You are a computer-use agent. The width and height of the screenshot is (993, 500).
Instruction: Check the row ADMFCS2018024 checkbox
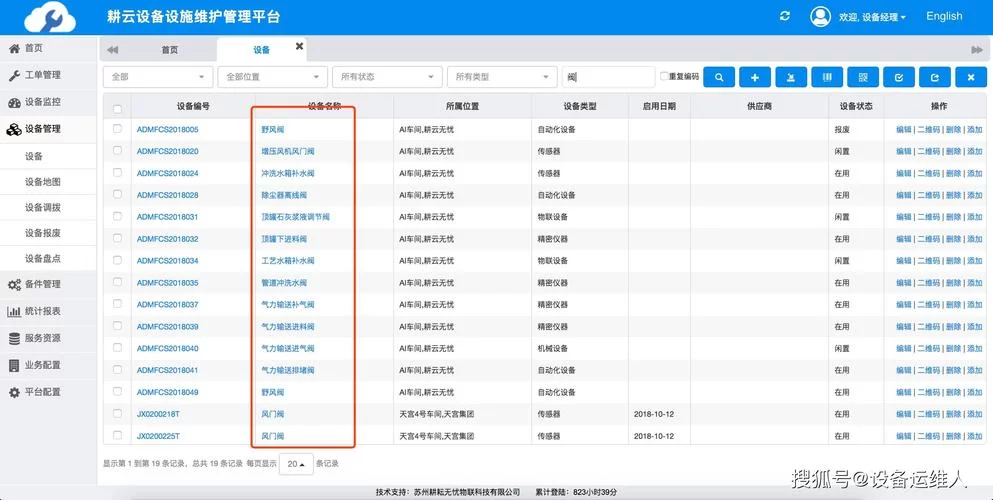117,172
